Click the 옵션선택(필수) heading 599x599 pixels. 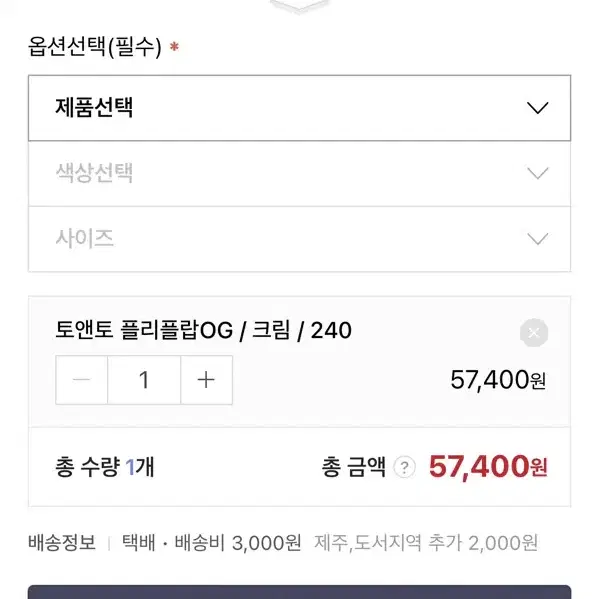(x=95, y=47)
